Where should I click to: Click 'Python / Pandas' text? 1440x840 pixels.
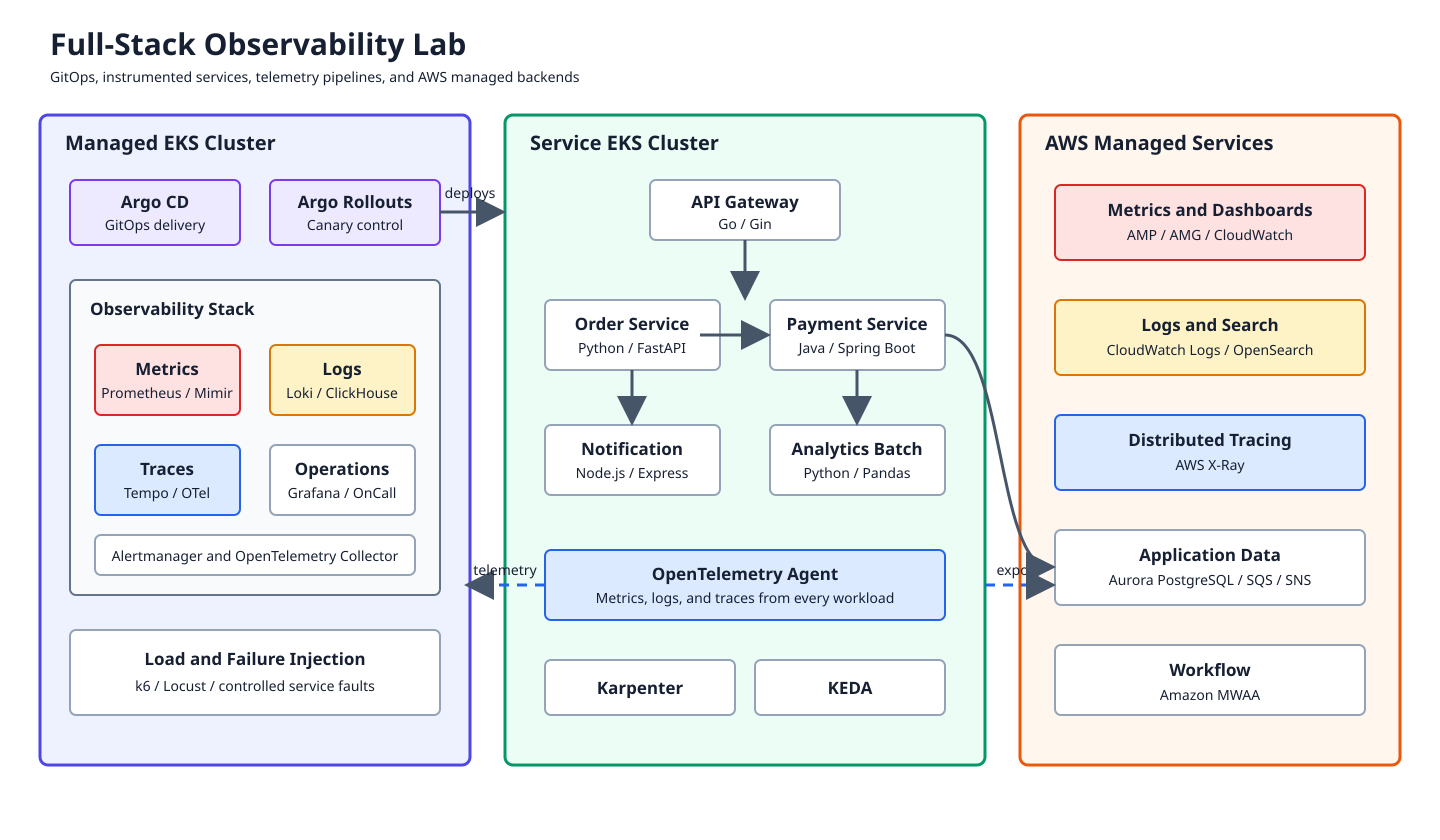[x=857, y=473]
